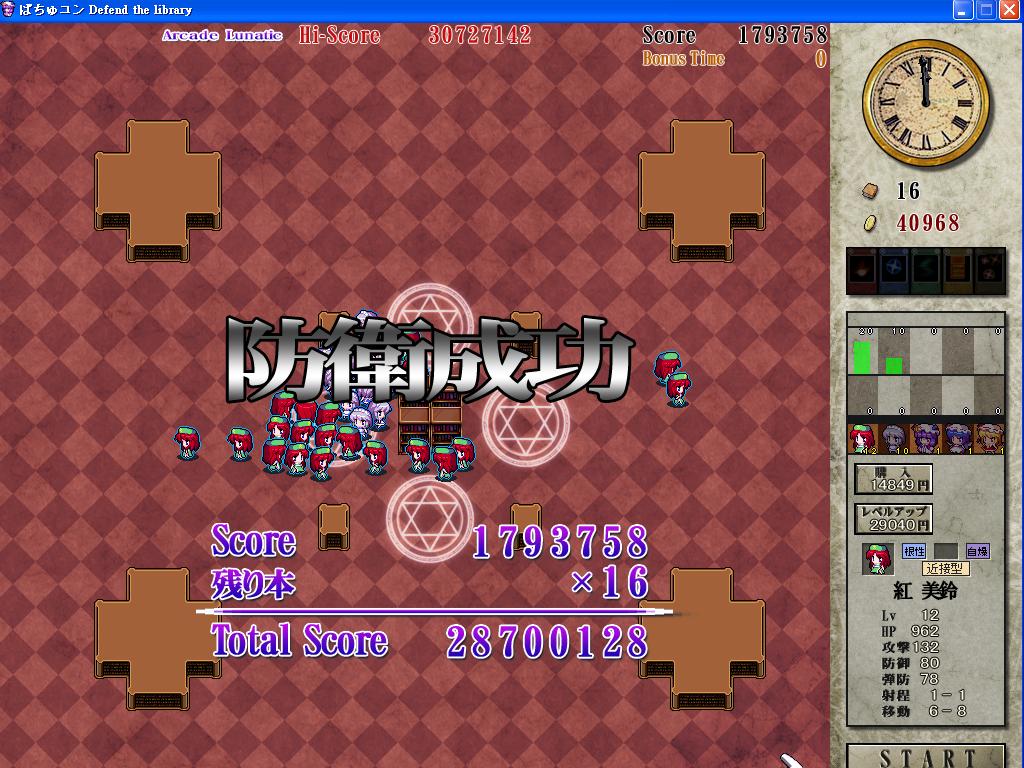
Task: Click the gold coin money icon
Action: [x=870, y=223]
